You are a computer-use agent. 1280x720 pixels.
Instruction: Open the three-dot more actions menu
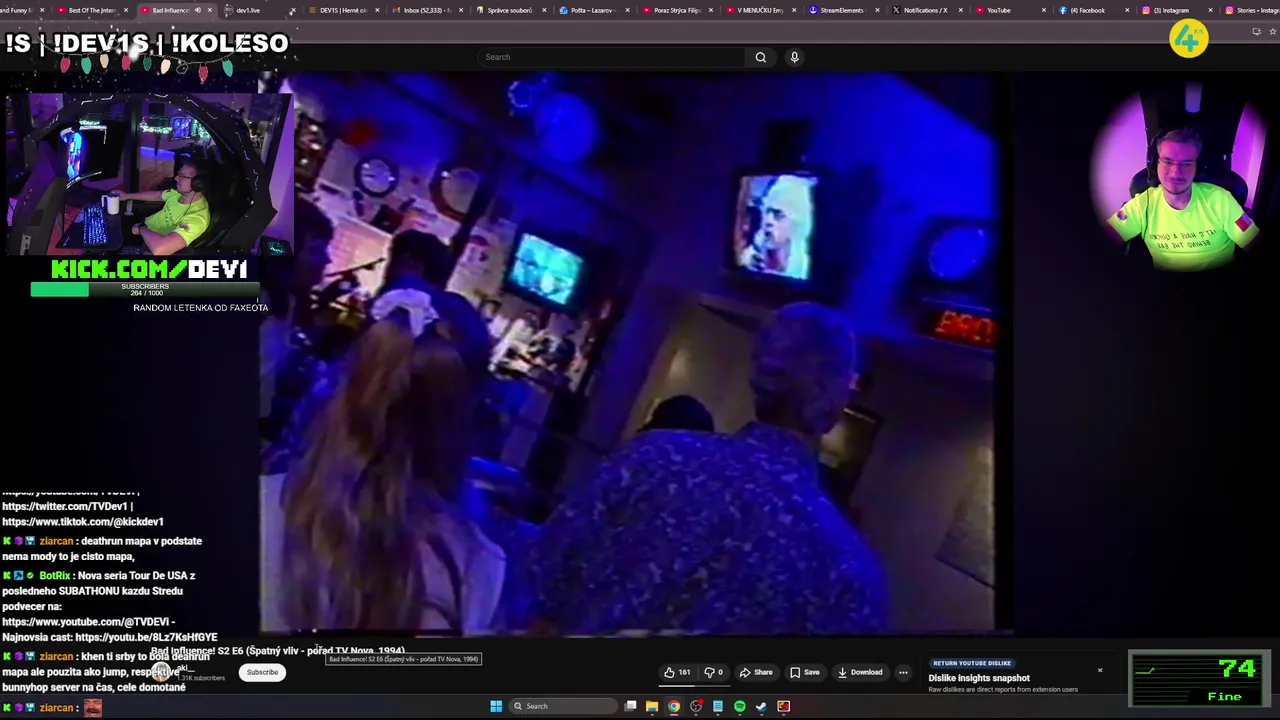pos(903,672)
